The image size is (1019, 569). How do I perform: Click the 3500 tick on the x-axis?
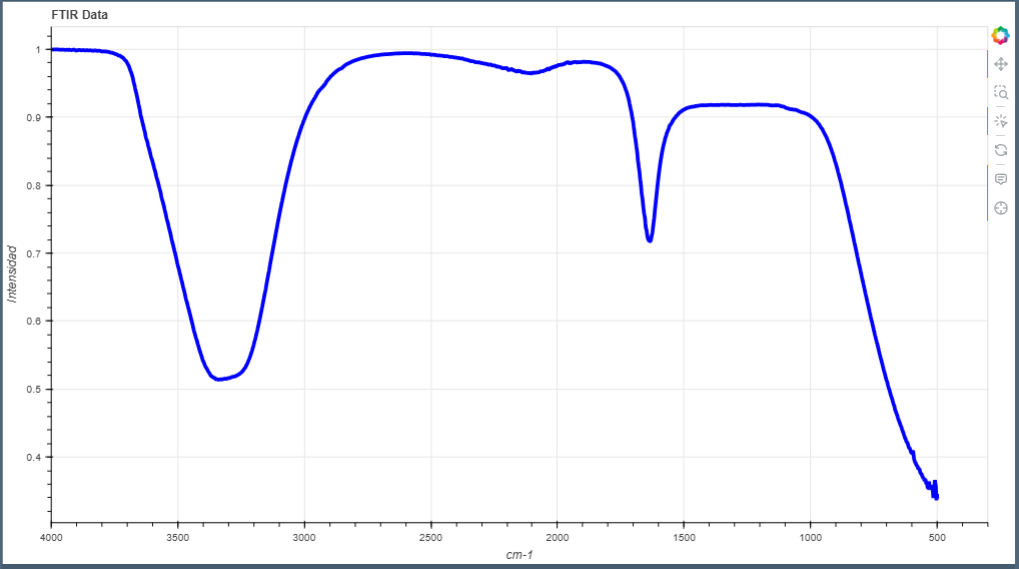click(x=177, y=535)
